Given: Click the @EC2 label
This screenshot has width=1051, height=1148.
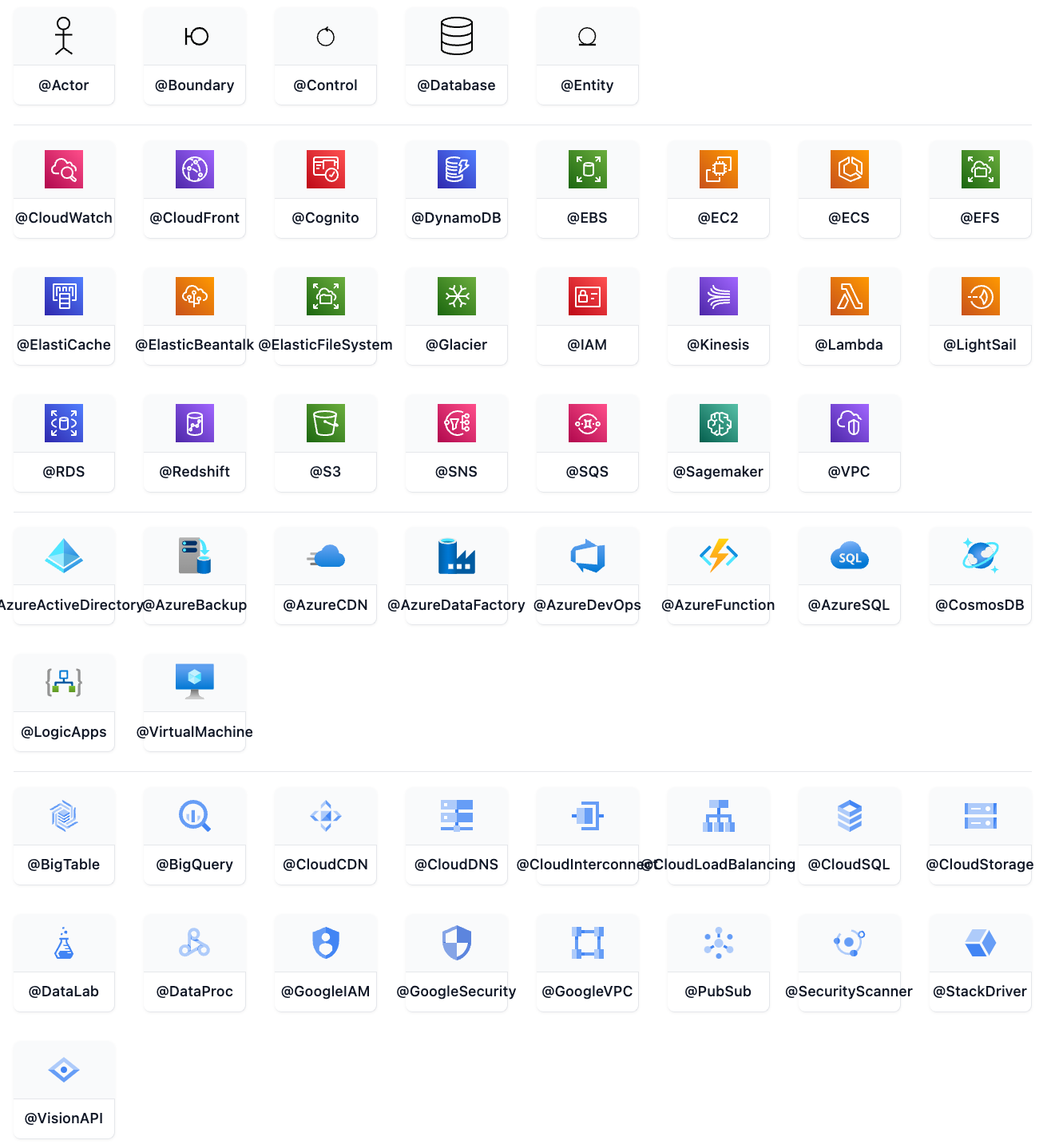Looking at the screenshot, I should 718,218.
